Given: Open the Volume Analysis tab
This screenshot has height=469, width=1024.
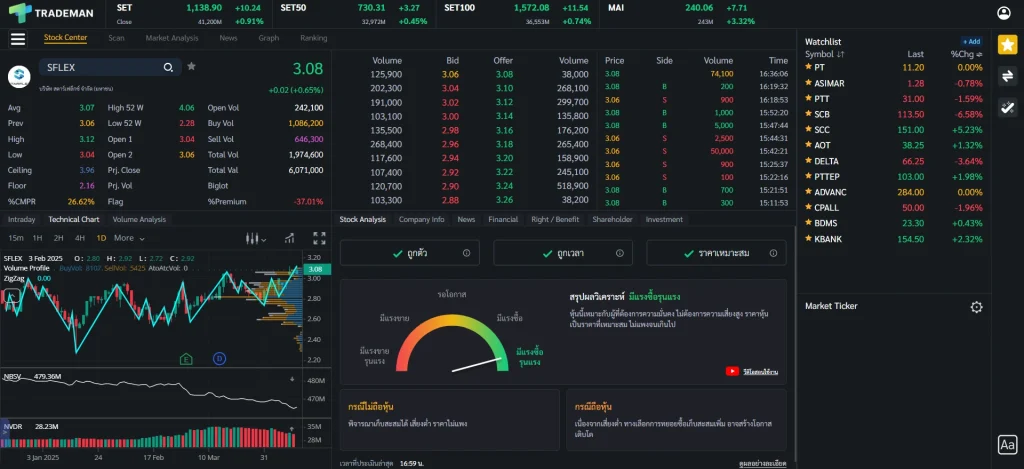Looking at the screenshot, I should coord(139,219).
